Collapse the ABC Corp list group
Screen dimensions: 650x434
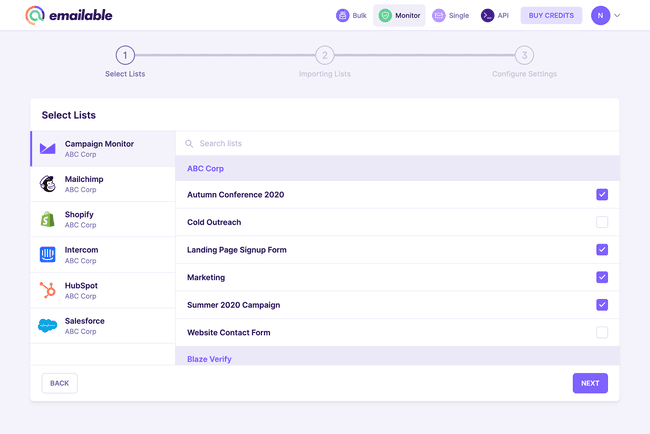[206, 168]
